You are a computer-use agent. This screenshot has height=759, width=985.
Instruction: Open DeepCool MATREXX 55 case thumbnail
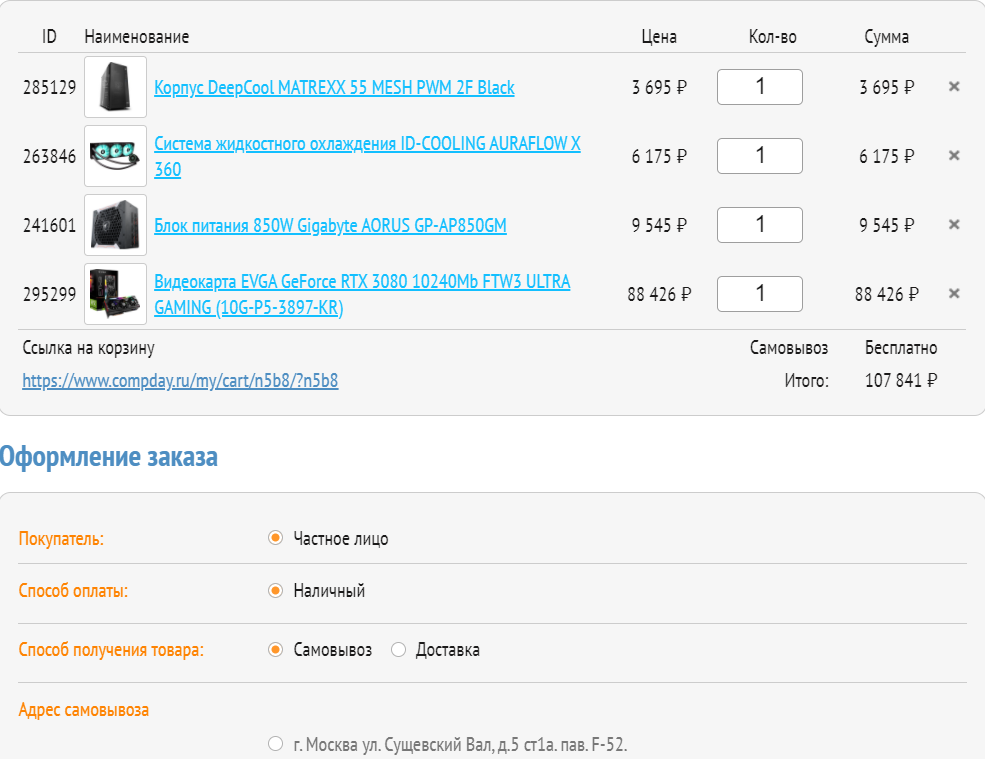(116, 87)
